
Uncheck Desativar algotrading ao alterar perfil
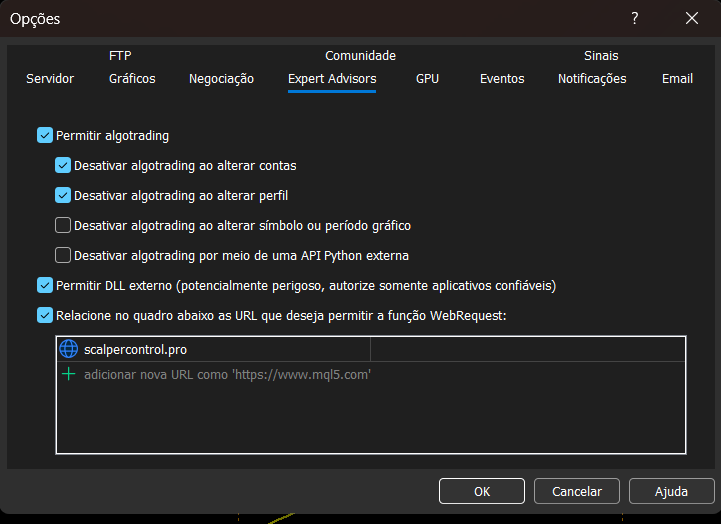(63, 195)
